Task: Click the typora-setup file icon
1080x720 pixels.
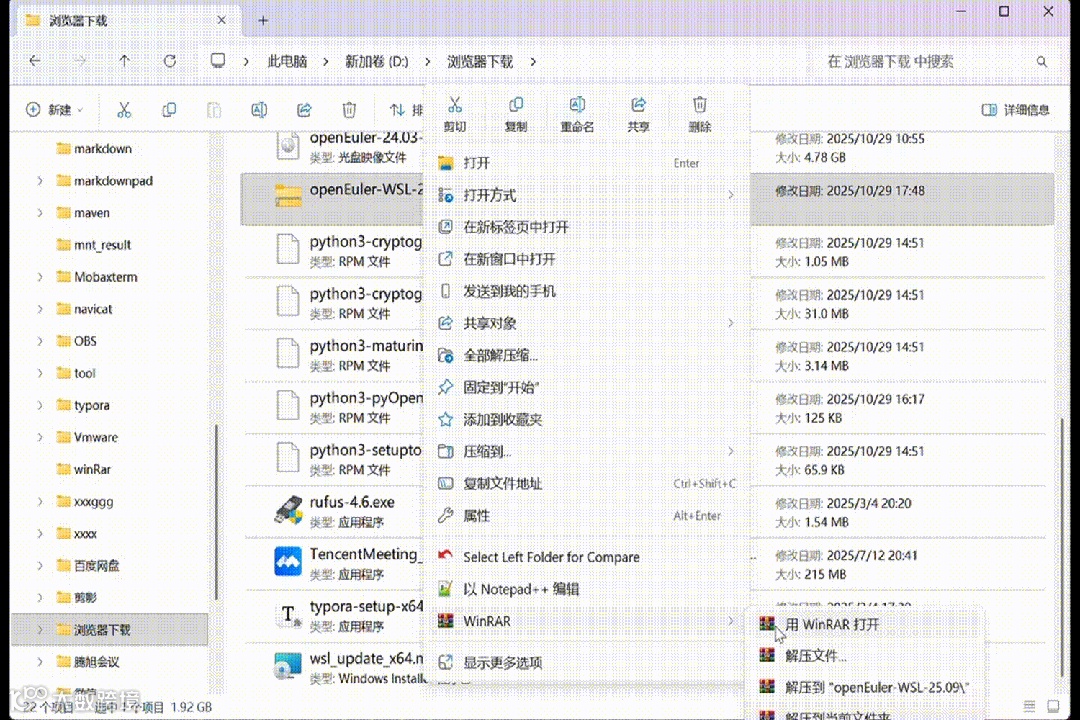Action: tap(288, 615)
